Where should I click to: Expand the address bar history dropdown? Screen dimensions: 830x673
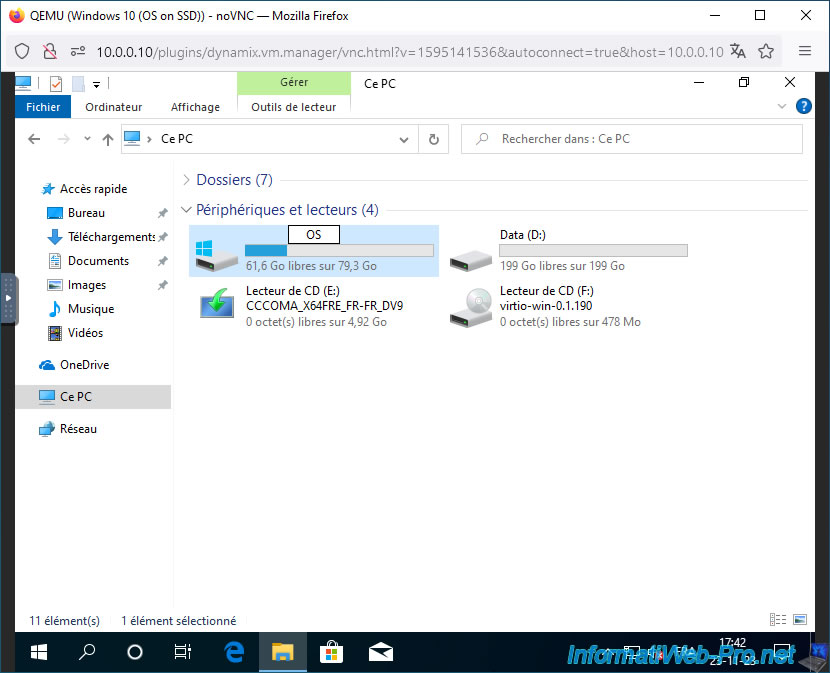tap(404, 140)
